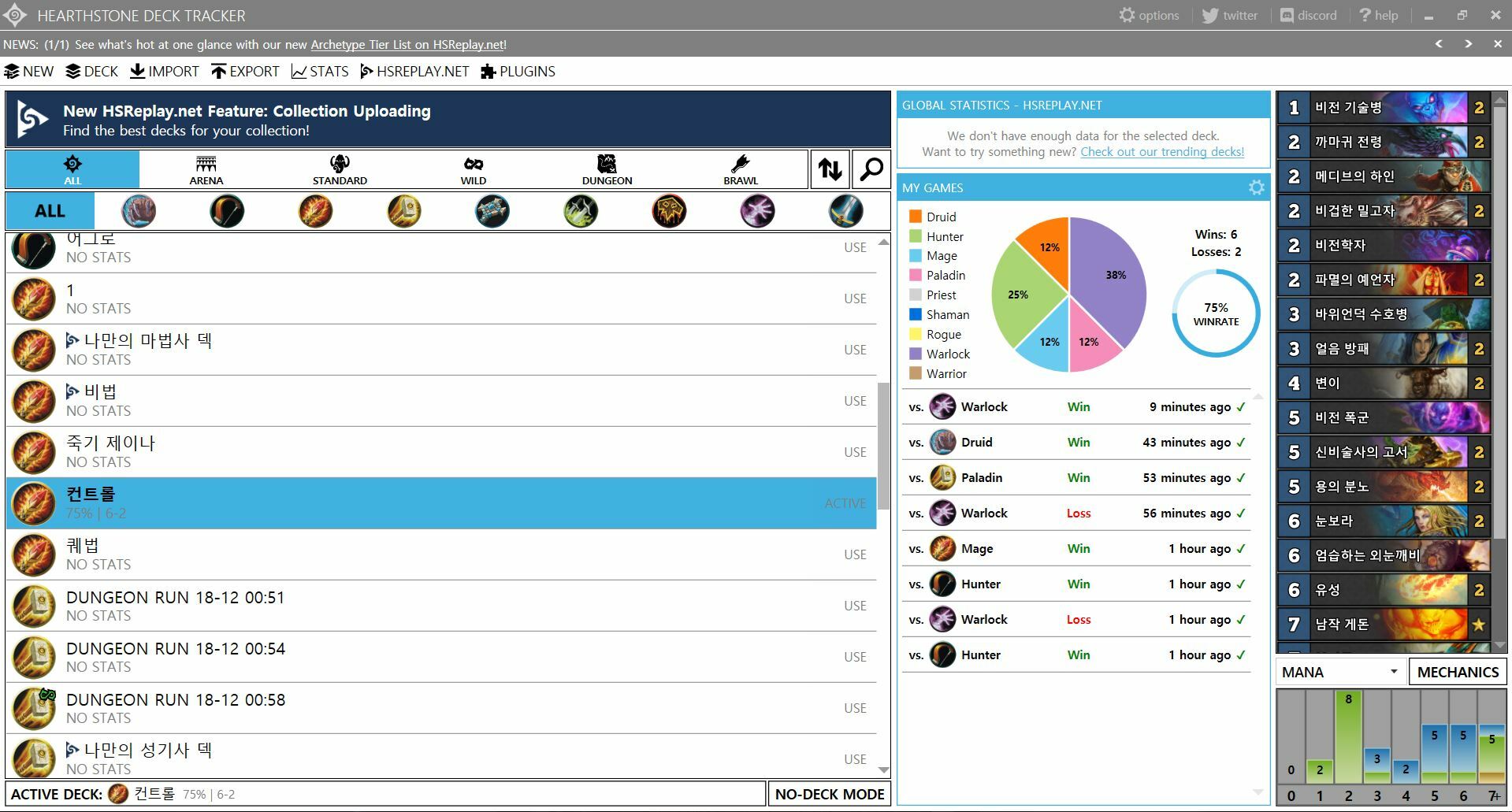The width and height of the screenshot is (1512, 812).
Task: Open the discord link in title bar
Action: (1308, 15)
